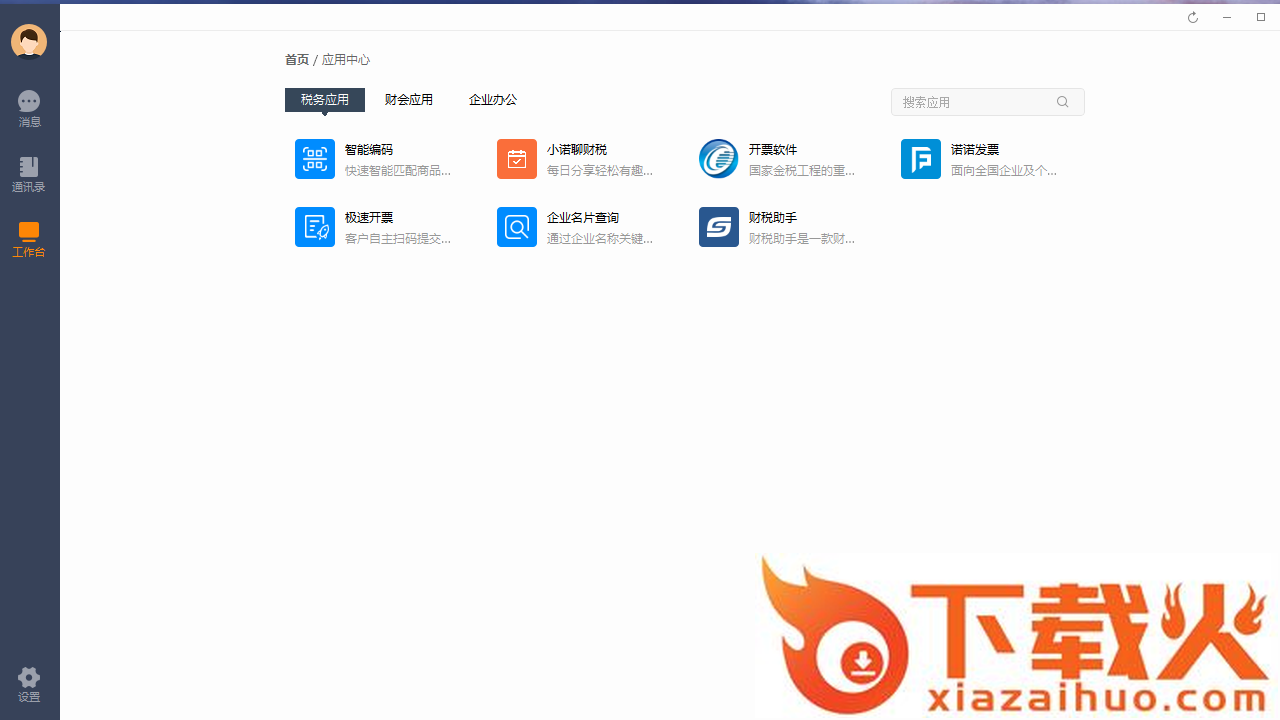The image size is (1280, 720).
Task: Click description 通过企业名称关键...
Action: pos(600,239)
